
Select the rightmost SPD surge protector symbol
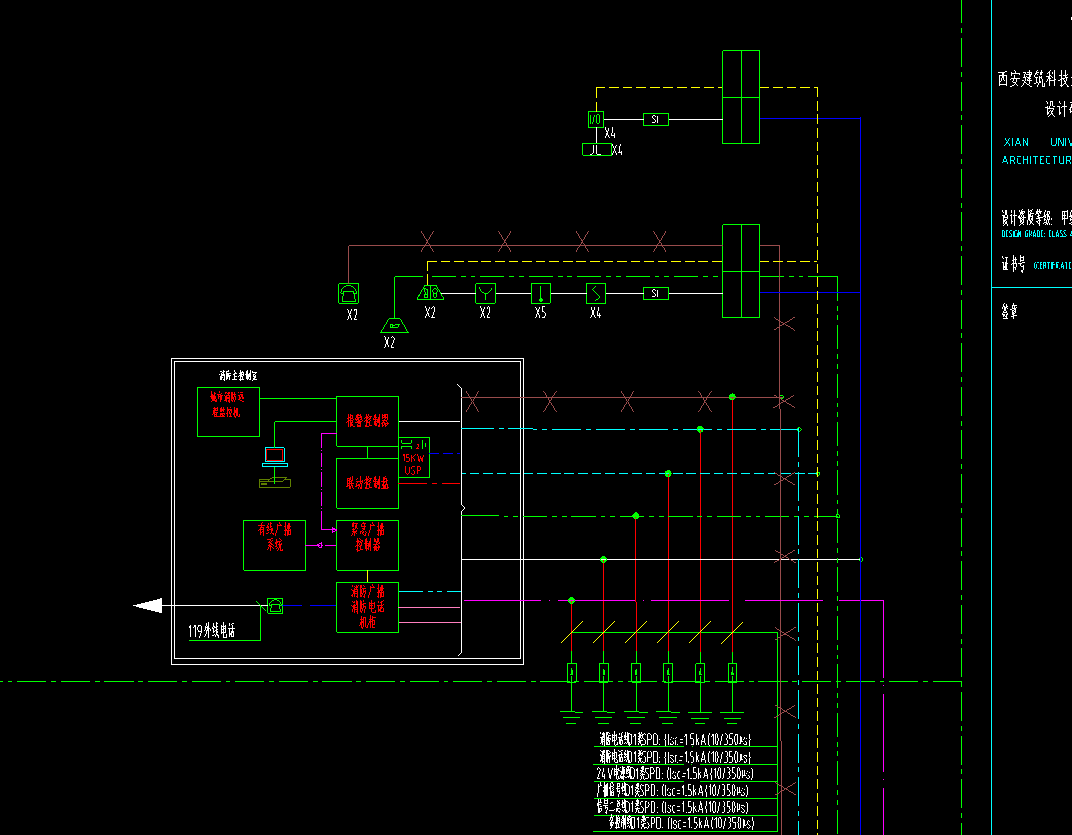pos(732,673)
